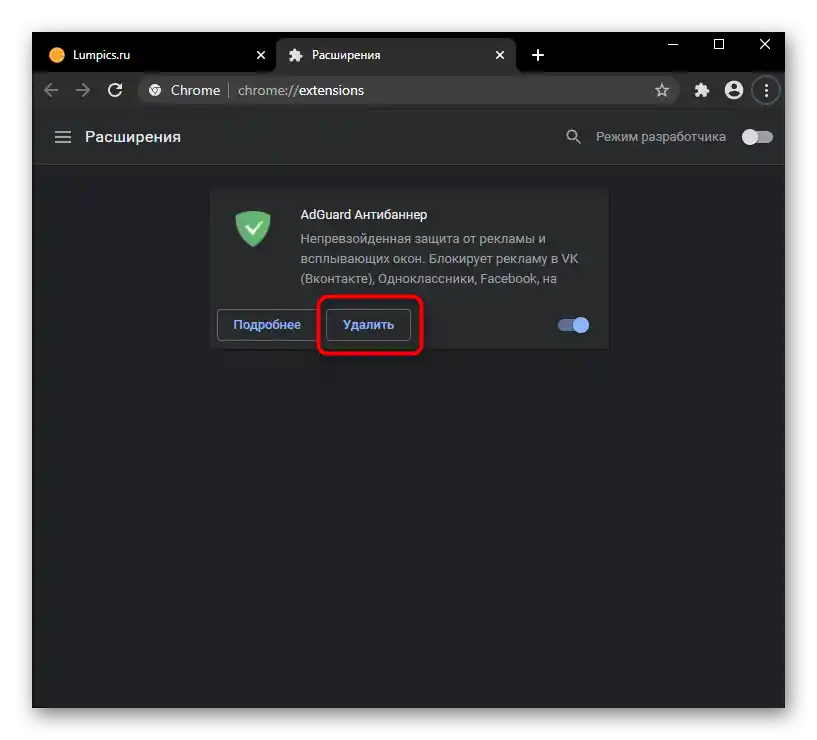Close the Chrome window
817x740 pixels.
[x=764, y=44]
